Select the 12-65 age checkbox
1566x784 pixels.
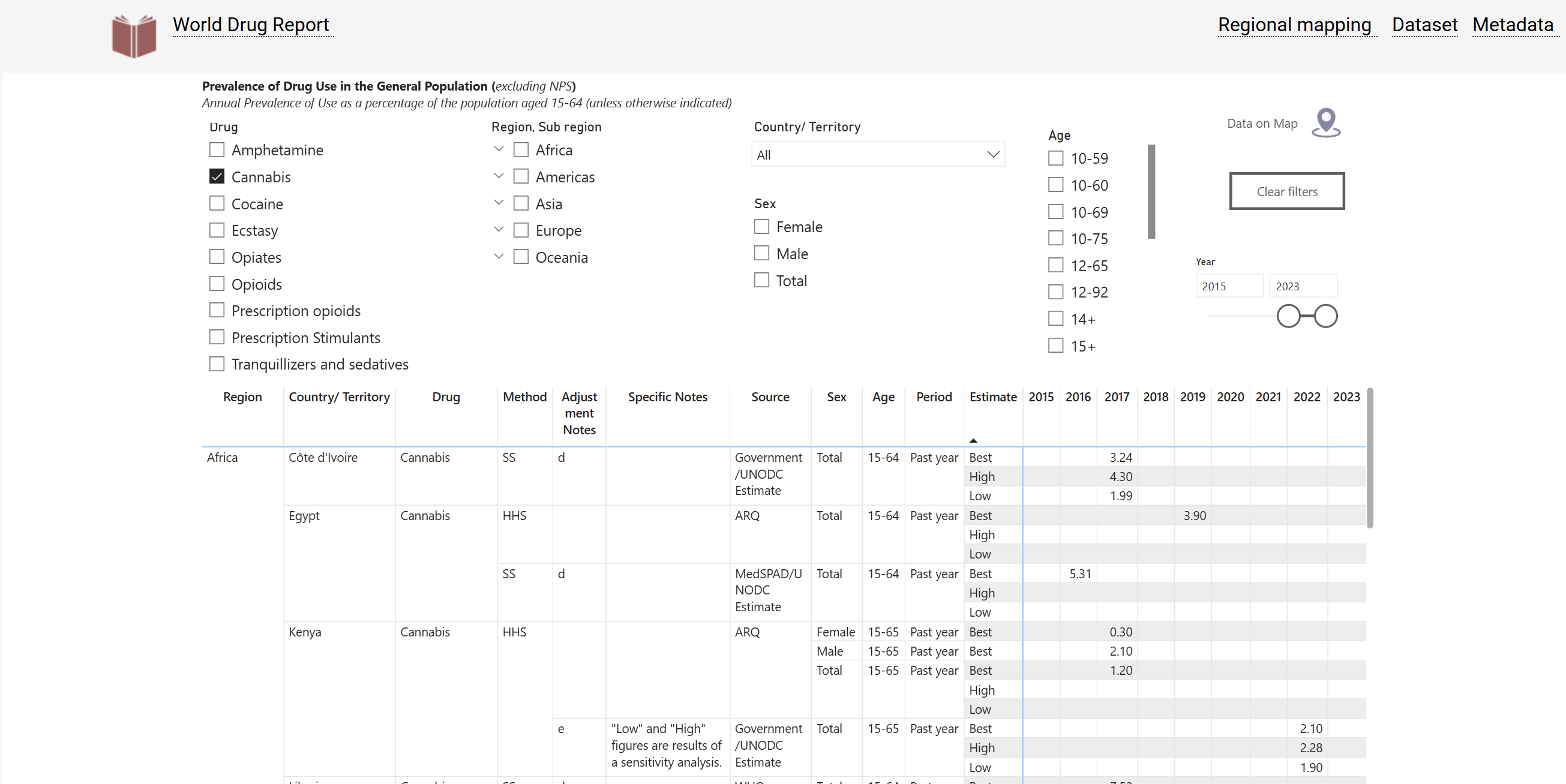1055,265
